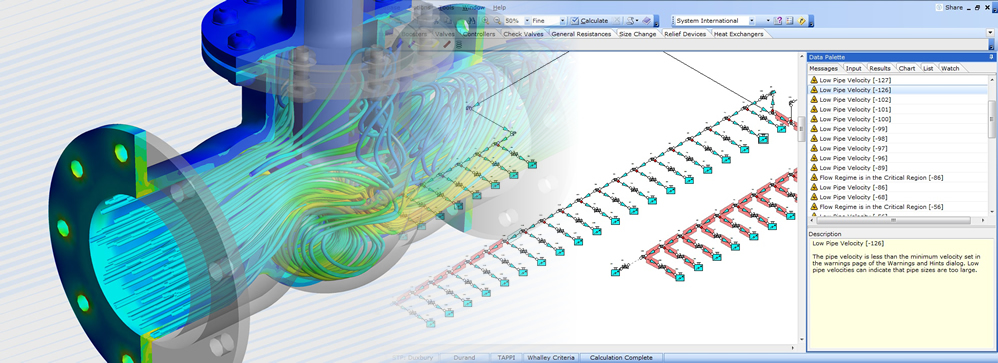The image size is (998, 363).
Task: Select the TAPPI status tab
Action: tap(507, 358)
